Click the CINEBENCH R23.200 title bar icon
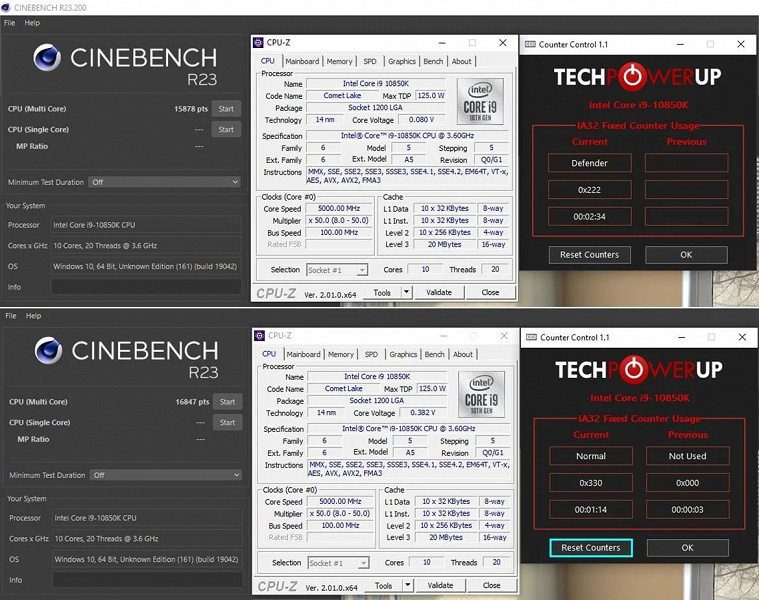This screenshot has height=600, width=759. (x=6, y=7)
